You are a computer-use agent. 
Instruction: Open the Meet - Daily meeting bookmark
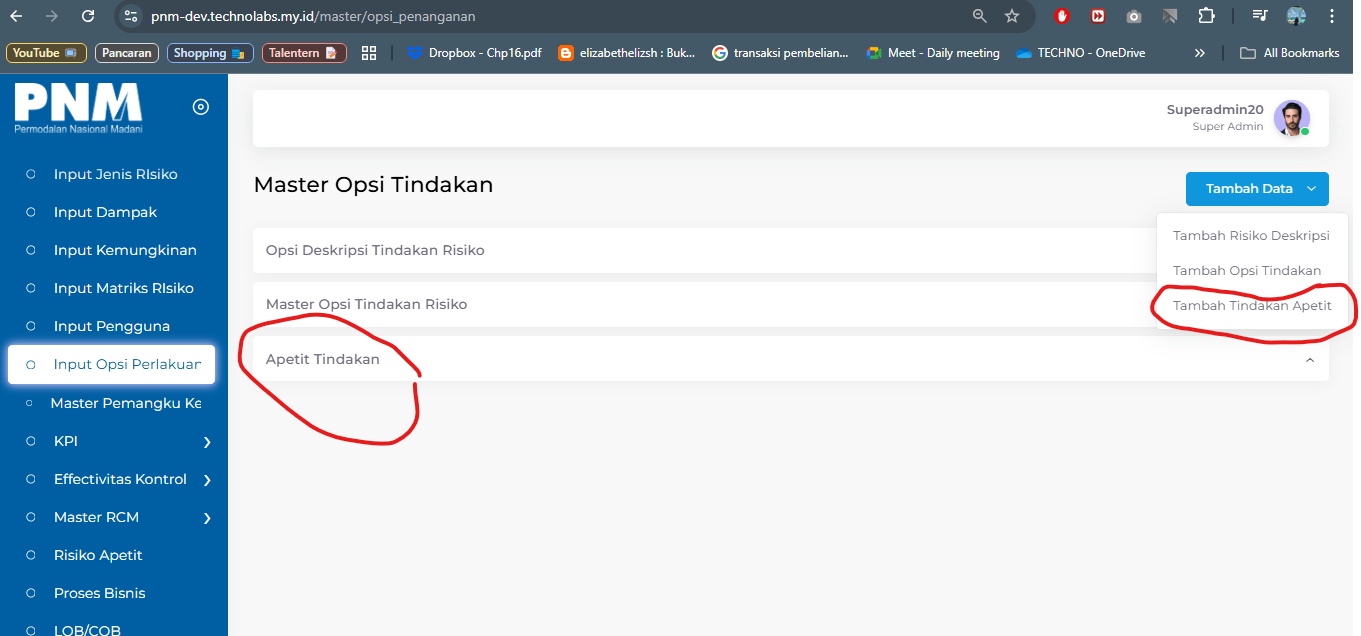933,53
